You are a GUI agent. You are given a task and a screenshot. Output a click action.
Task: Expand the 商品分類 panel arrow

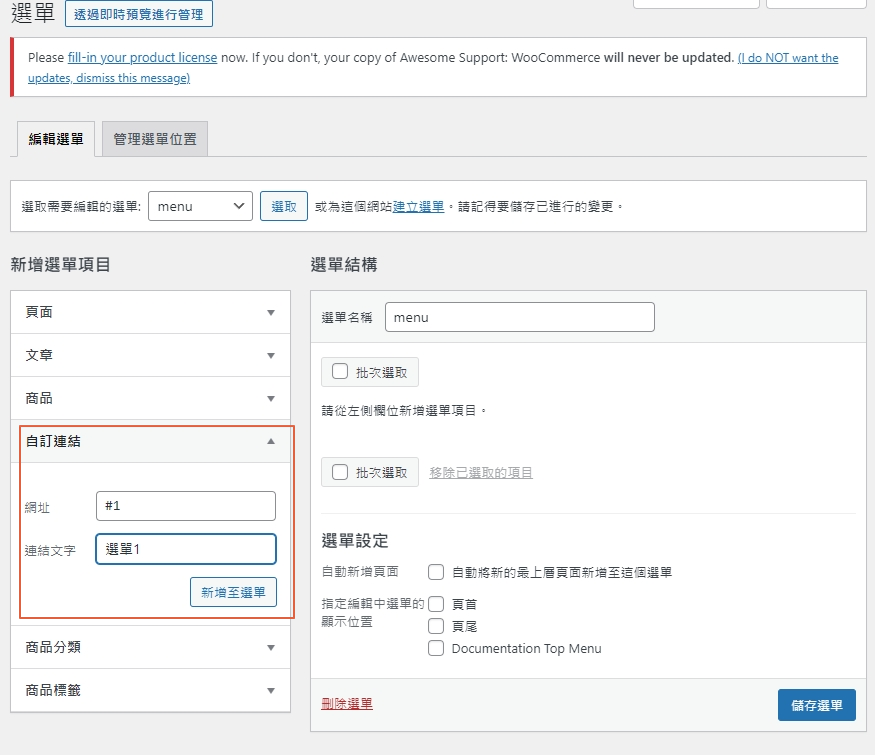[270, 648]
